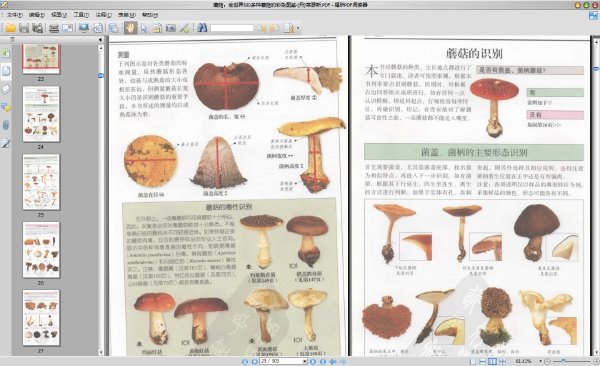Open the Bookmarks panel in left sidebar
This screenshot has height=366, width=600.
pyautogui.click(x=5, y=52)
